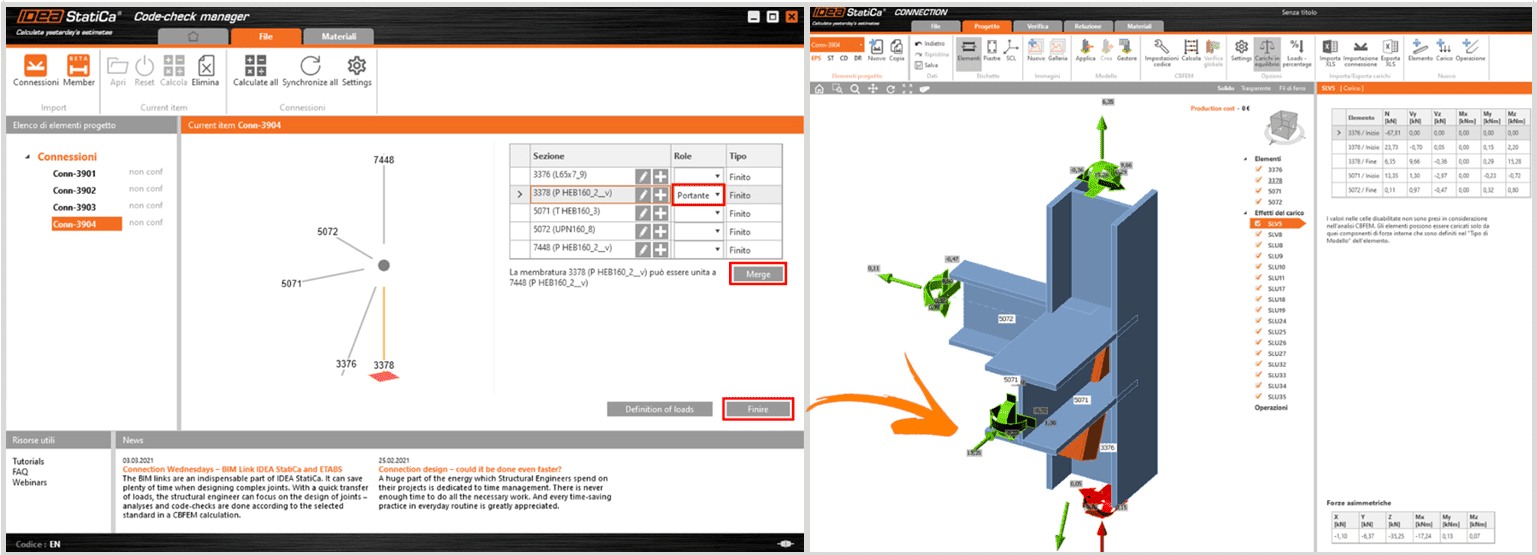This screenshot has width=1537, height=555.
Task: Switch to Materiali tab in Connection window
Action: pyautogui.click(x=1139, y=26)
